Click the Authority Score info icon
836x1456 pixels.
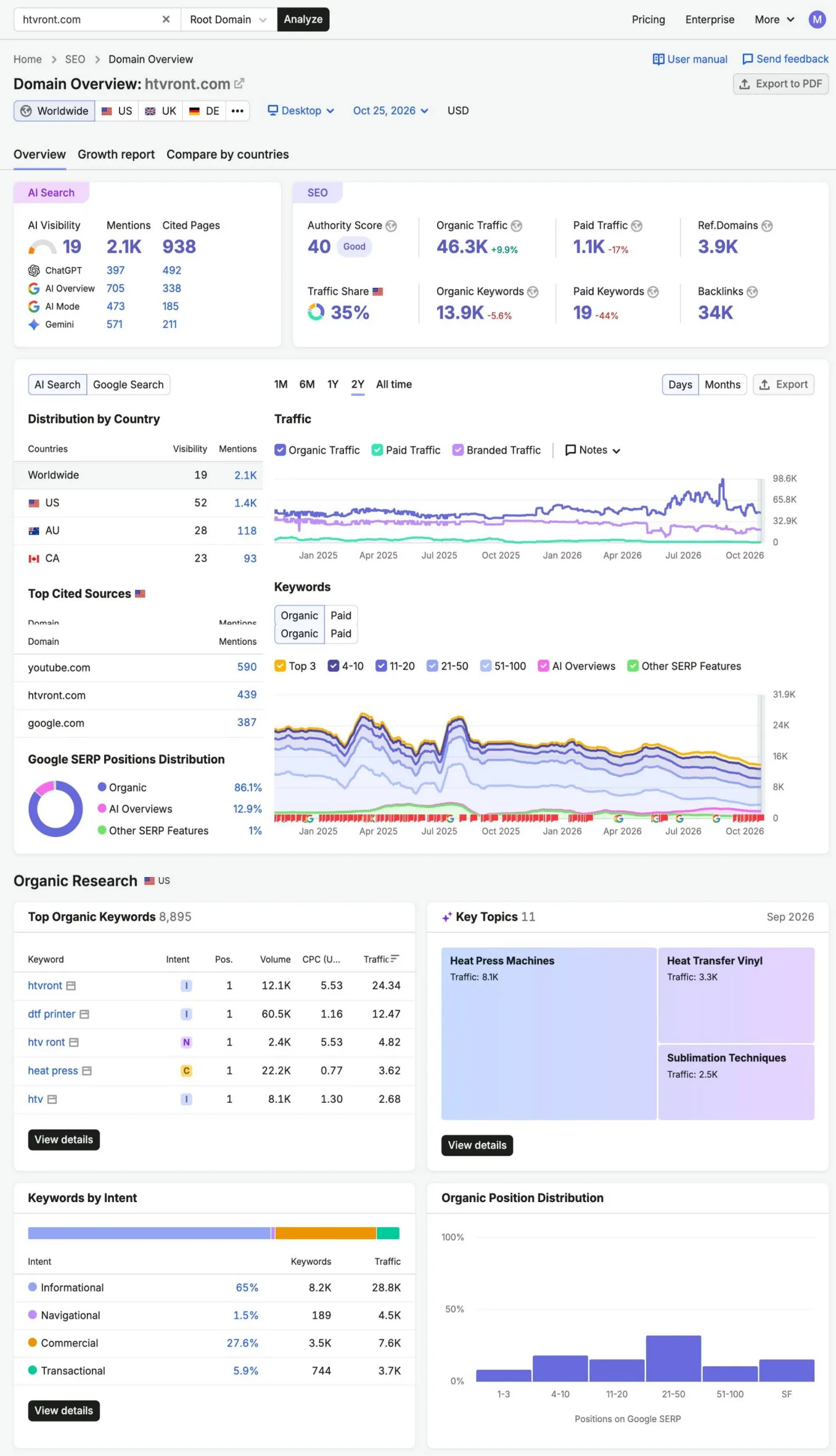(x=391, y=226)
